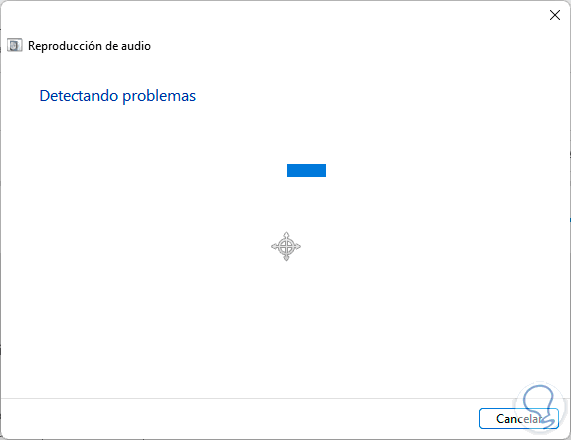Click the audio playback troubleshooter speaker icon
The height and width of the screenshot is (440, 571).
pos(15,46)
